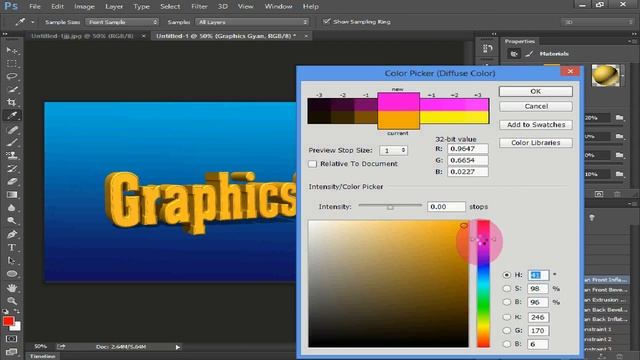The image size is (640, 360).
Task: Select the Hand tool
Action: pyautogui.click(x=11, y=288)
